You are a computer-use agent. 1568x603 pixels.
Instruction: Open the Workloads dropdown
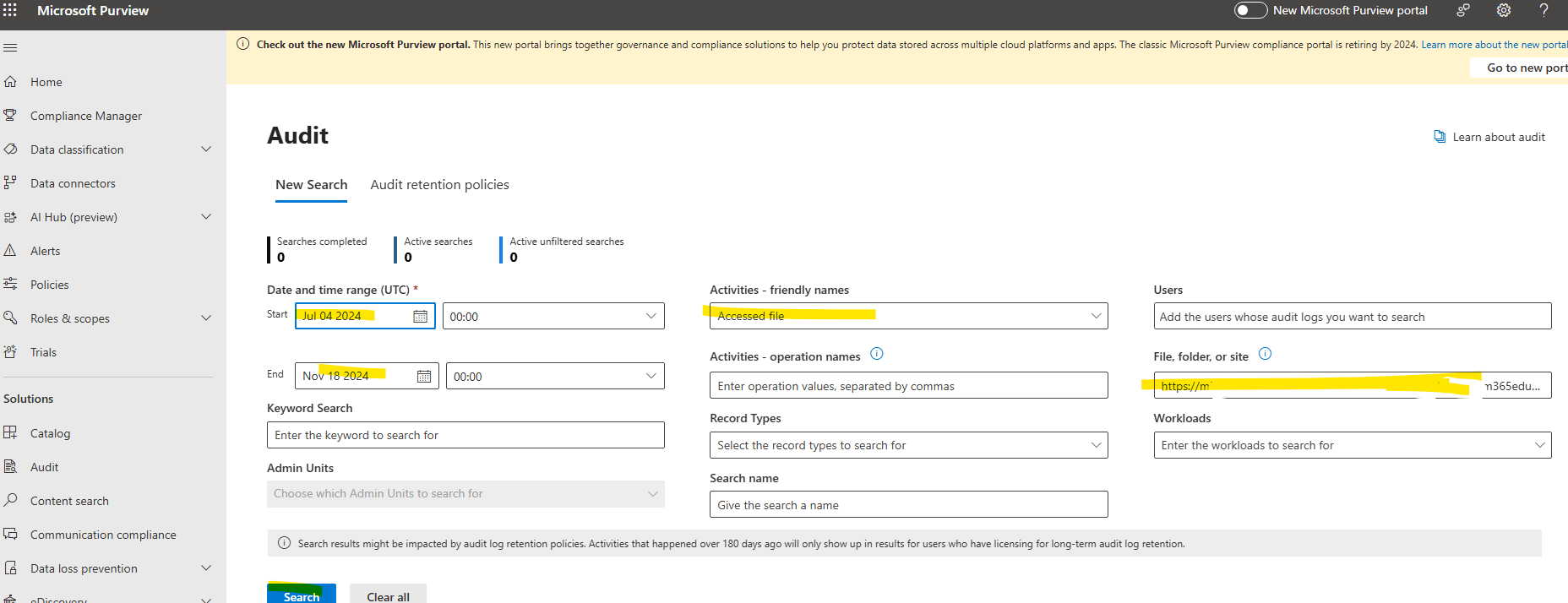(x=1353, y=445)
